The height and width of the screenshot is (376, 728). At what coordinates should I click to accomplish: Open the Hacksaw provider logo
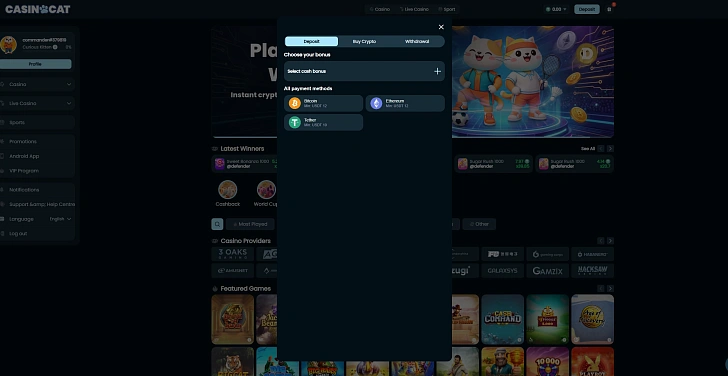(592, 271)
